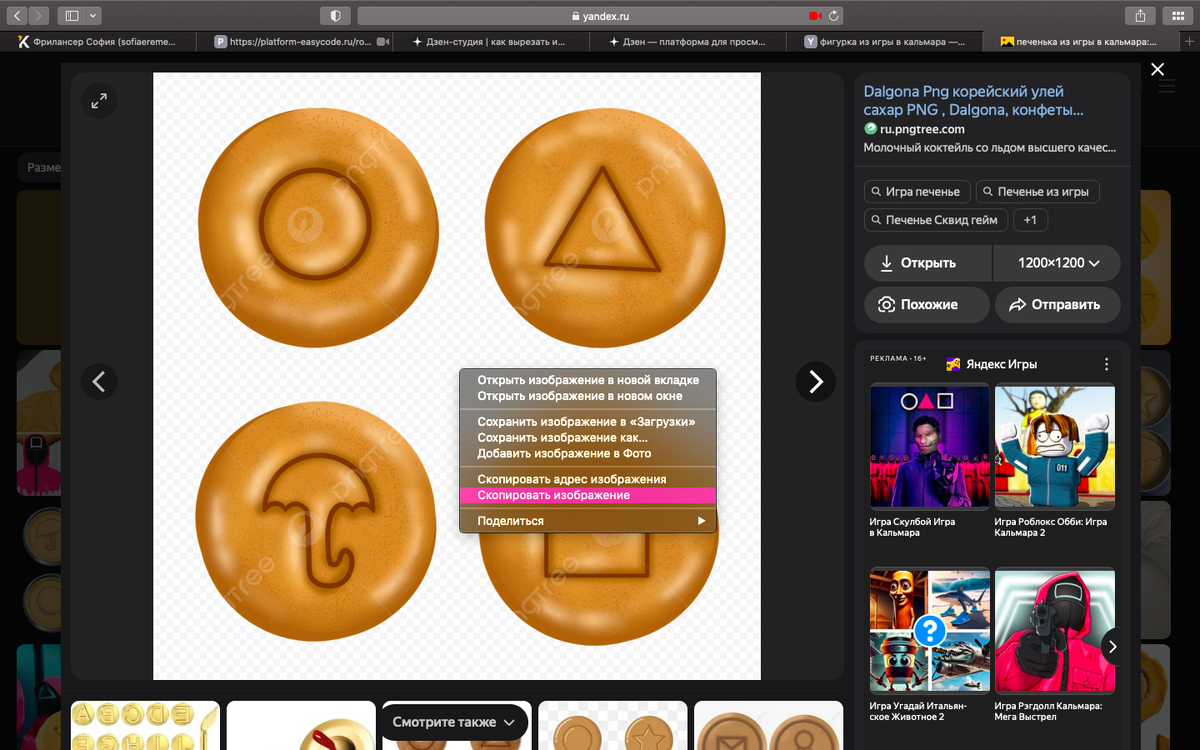Click Игра Скулбой Игра в Кальмара caption
The height and width of the screenshot is (750, 1200).
(x=912, y=527)
